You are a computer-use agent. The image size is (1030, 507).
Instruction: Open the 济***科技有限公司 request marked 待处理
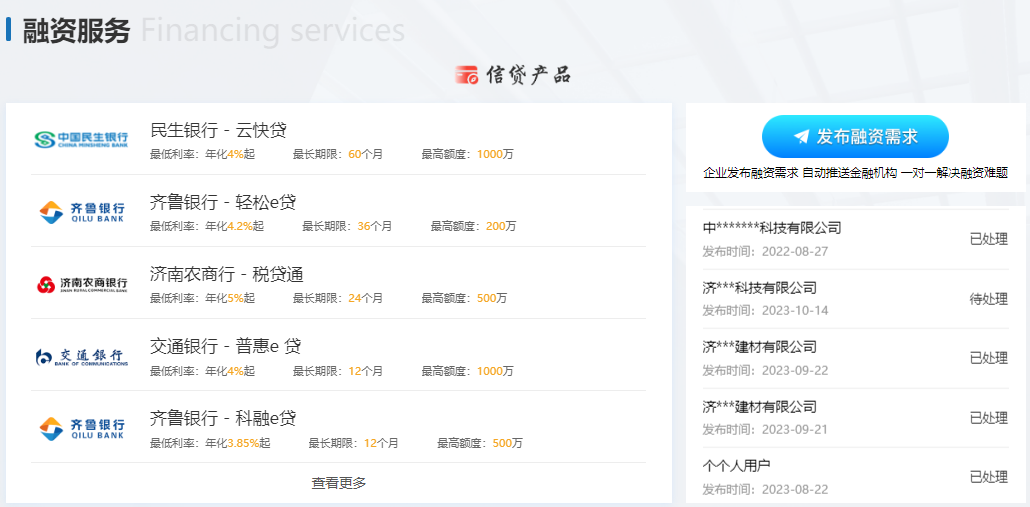tap(759, 288)
